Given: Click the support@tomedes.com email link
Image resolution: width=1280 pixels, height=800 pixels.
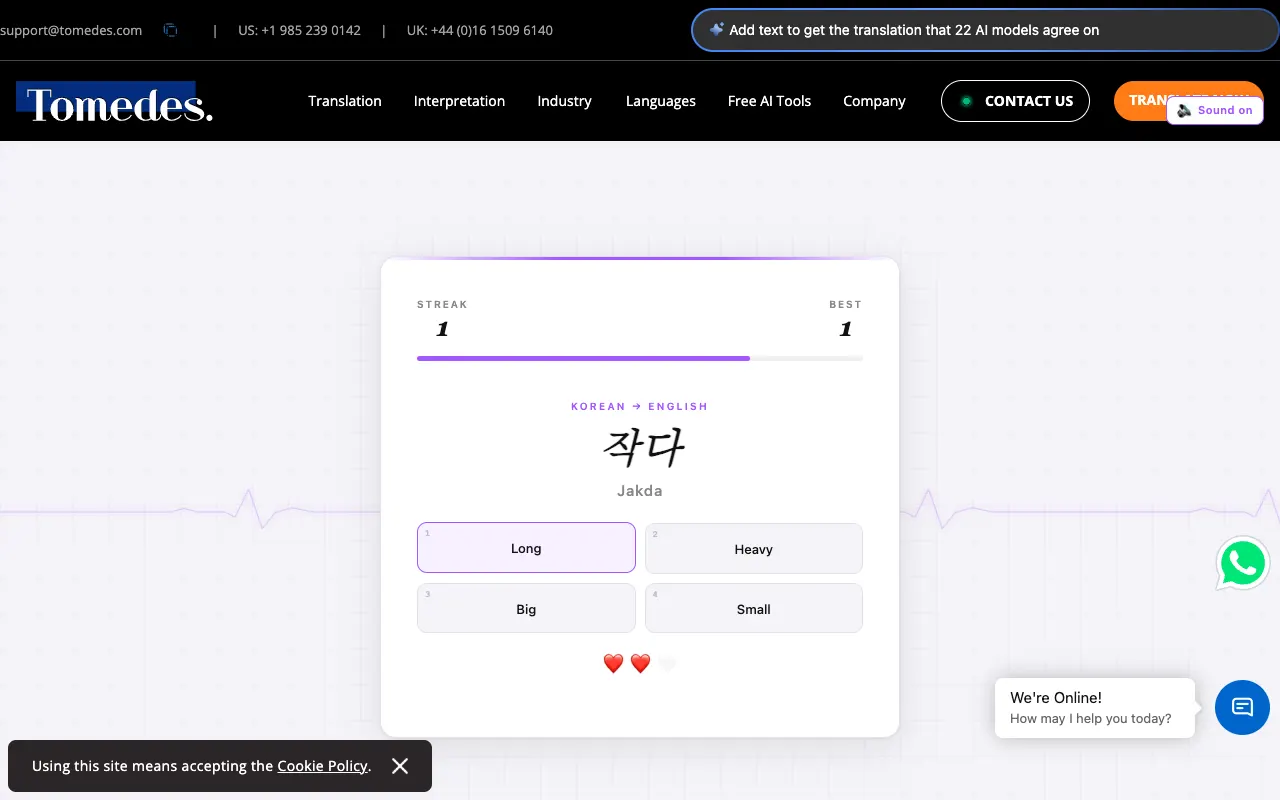Looking at the screenshot, I should click(71, 30).
